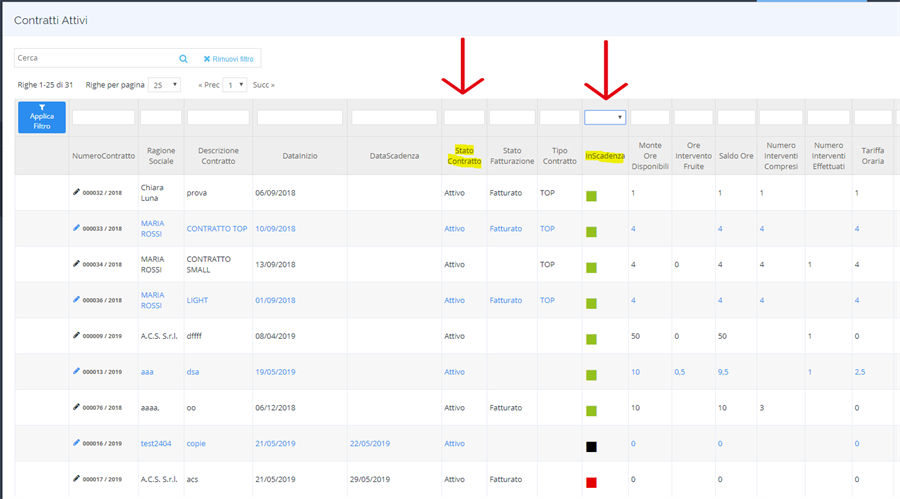Open the test2404 customer link
This screenshot has height=499, width=900.
click(156, 443)
